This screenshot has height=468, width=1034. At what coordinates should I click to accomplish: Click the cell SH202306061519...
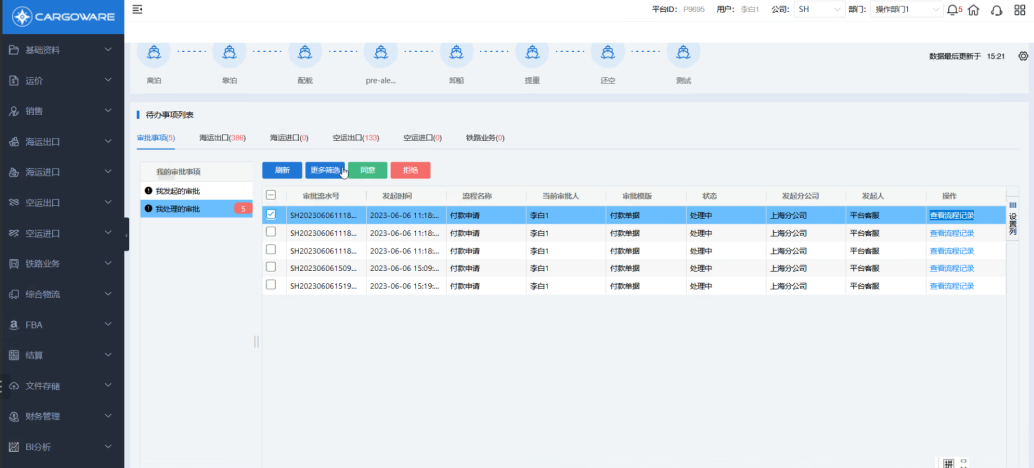[326, 286]
